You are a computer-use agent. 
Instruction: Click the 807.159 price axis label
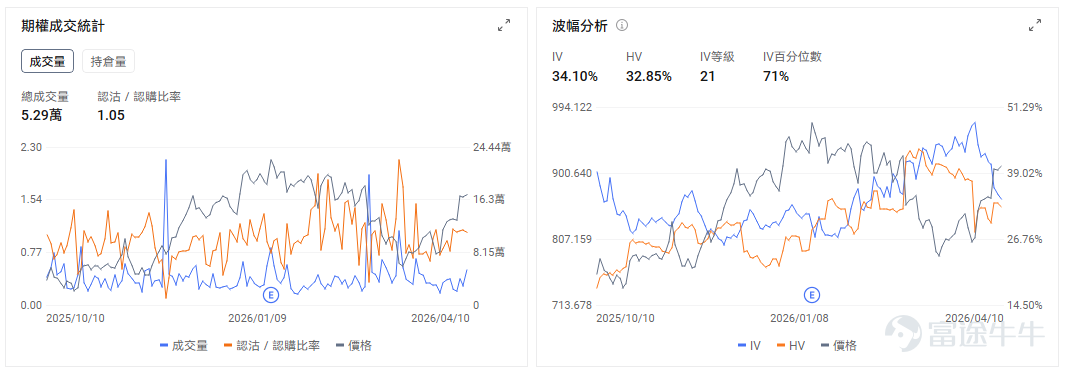pyautogui.click(x=573, y=239)
